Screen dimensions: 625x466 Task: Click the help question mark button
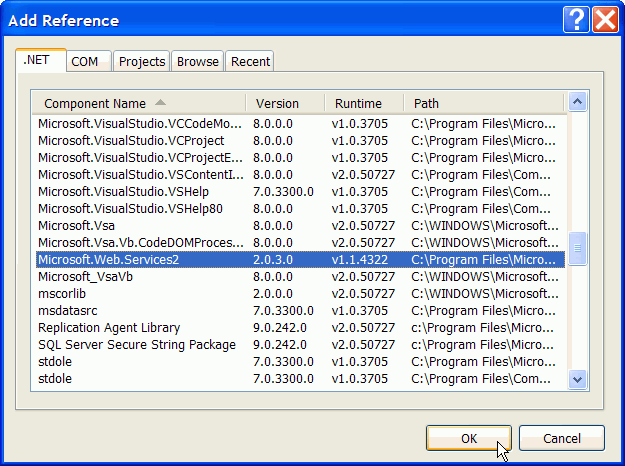tap(576, 19)
